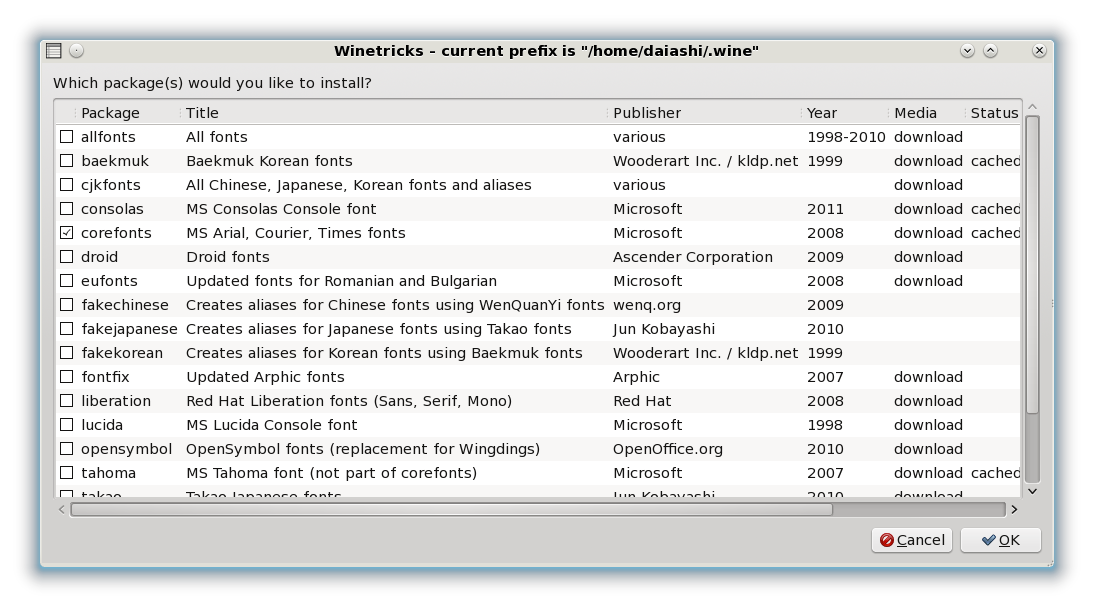Click the '2011' year cell

[825, 209]
